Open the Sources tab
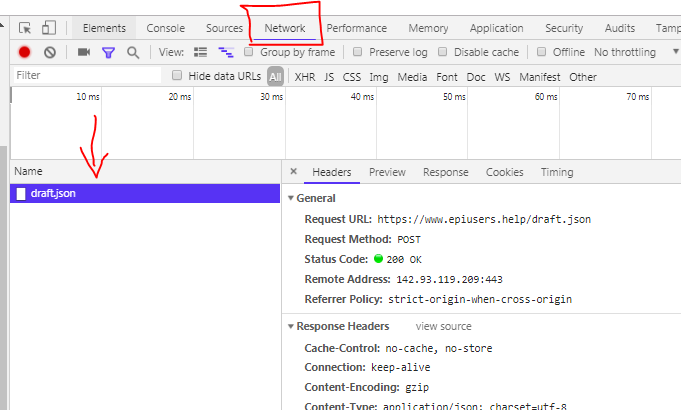This screenshot has height=410, width=681. pyautogui.click(x=224, y=28)
